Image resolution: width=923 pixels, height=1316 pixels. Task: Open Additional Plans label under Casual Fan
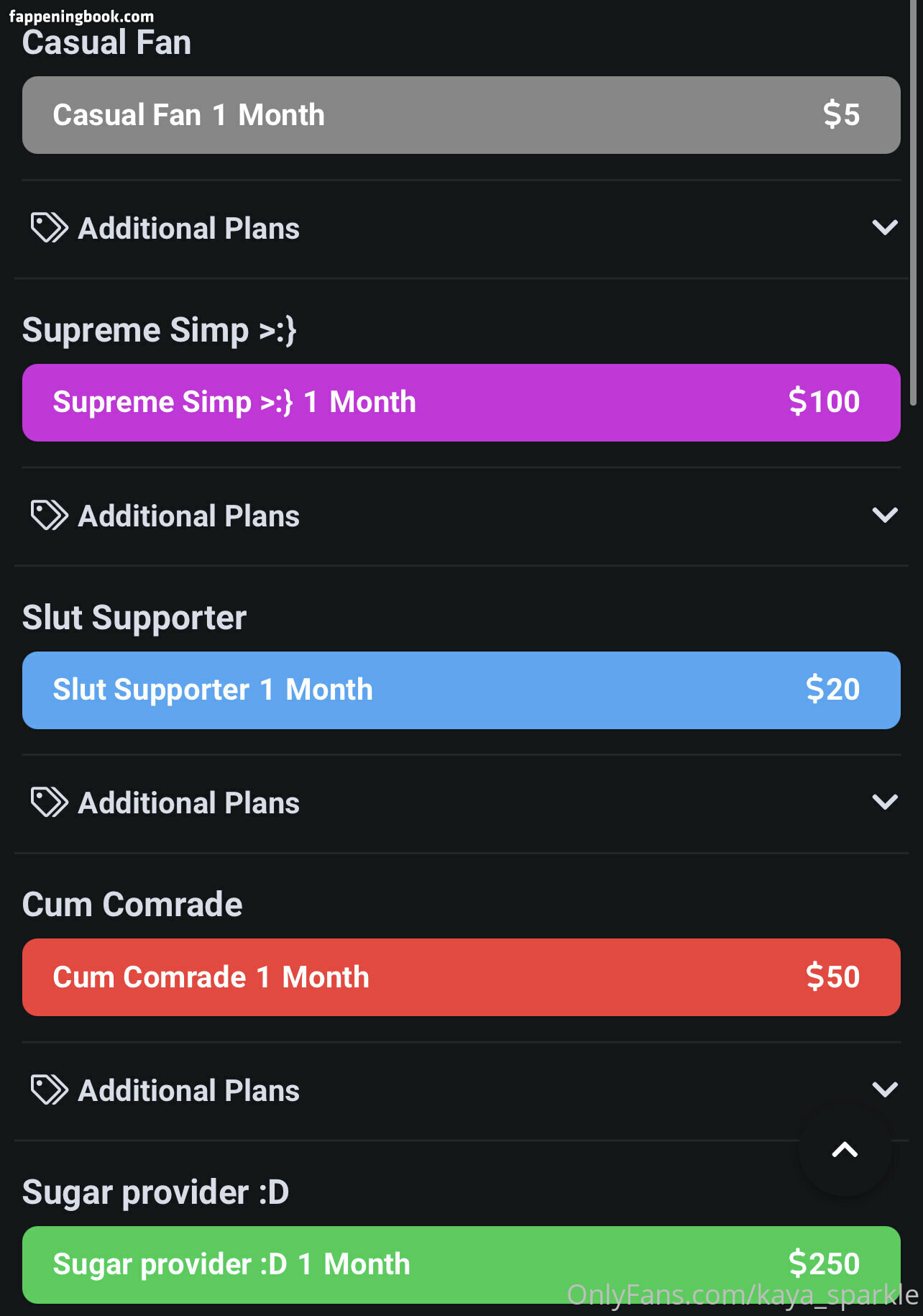click(189, 229)
